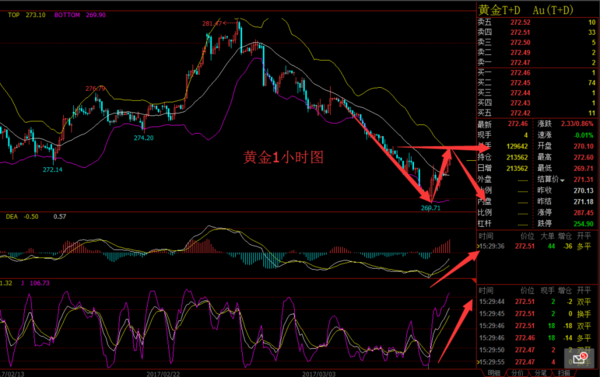Open the mail notification envelope icon
Image resolution: width=600 pixels, height=377 pixels.
[x=579, y=358]
